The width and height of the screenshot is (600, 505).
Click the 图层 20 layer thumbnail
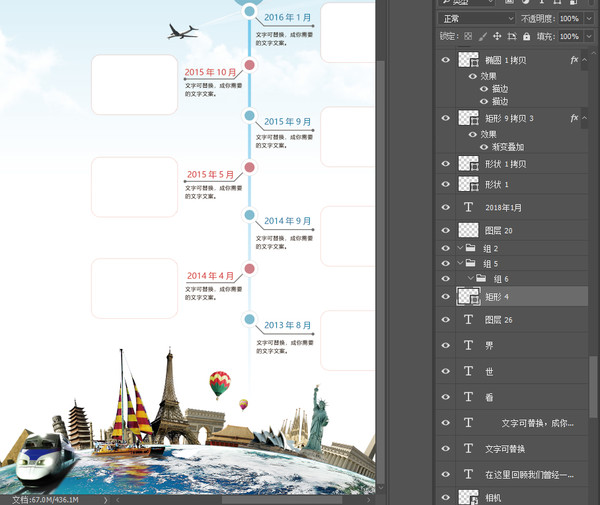pyautogui.click(x=468, y=230)
